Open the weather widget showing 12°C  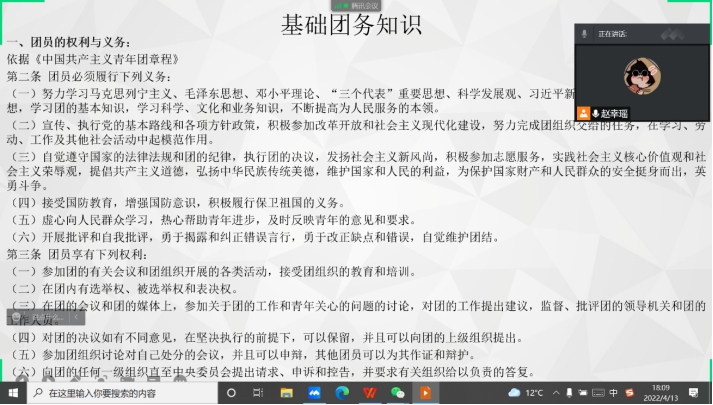(528, 393)
